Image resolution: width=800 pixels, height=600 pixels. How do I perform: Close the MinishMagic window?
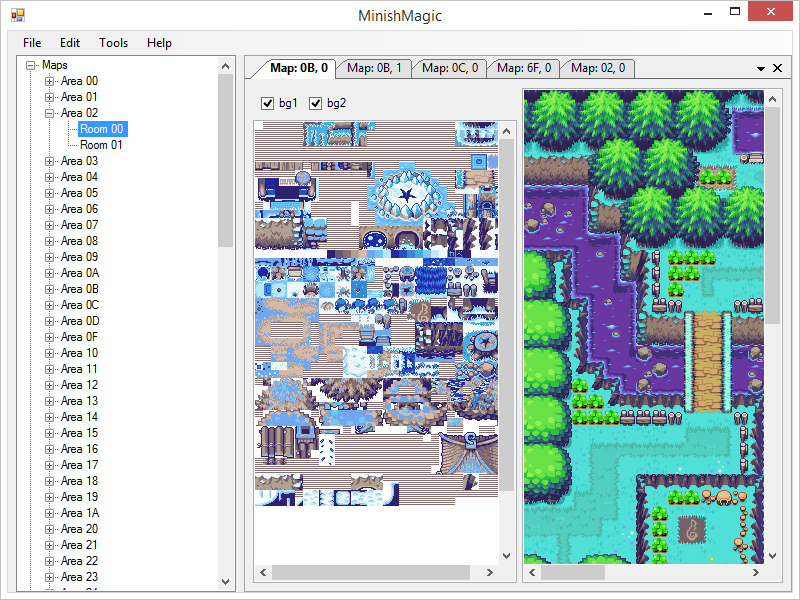tap(770, 11)
